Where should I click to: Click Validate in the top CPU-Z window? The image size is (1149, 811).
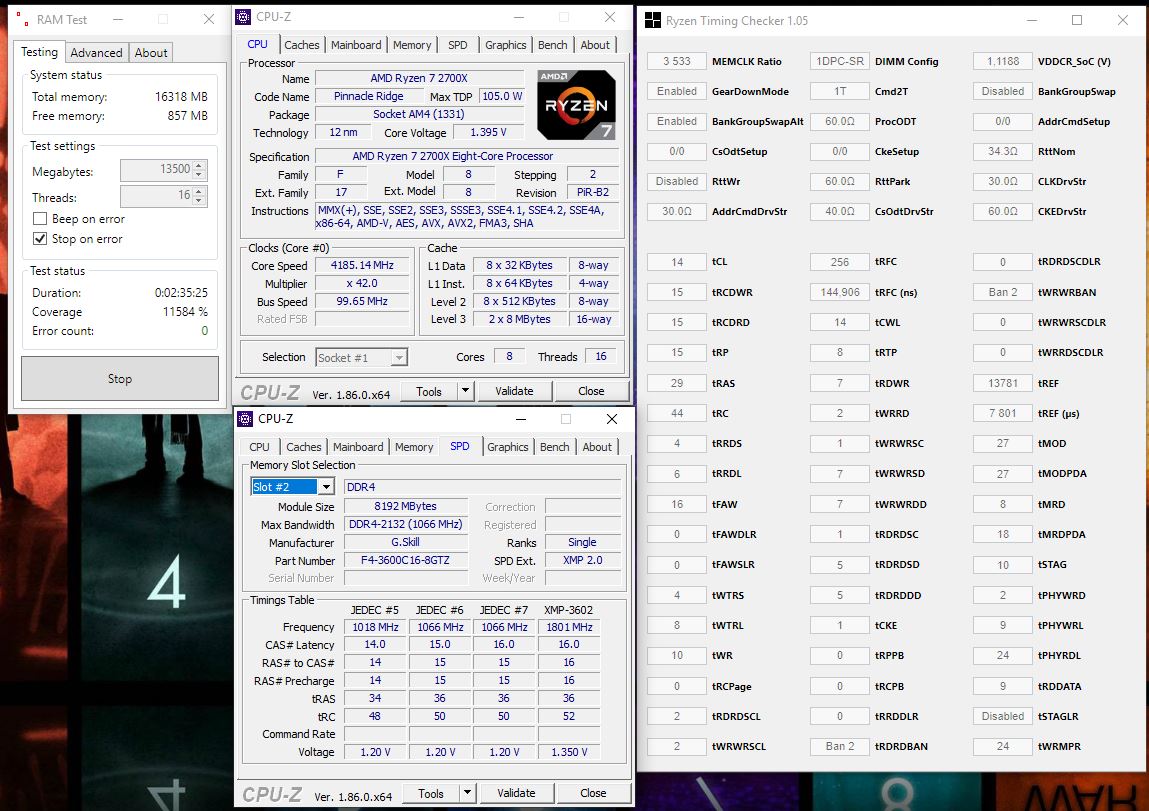click(514, 391)
